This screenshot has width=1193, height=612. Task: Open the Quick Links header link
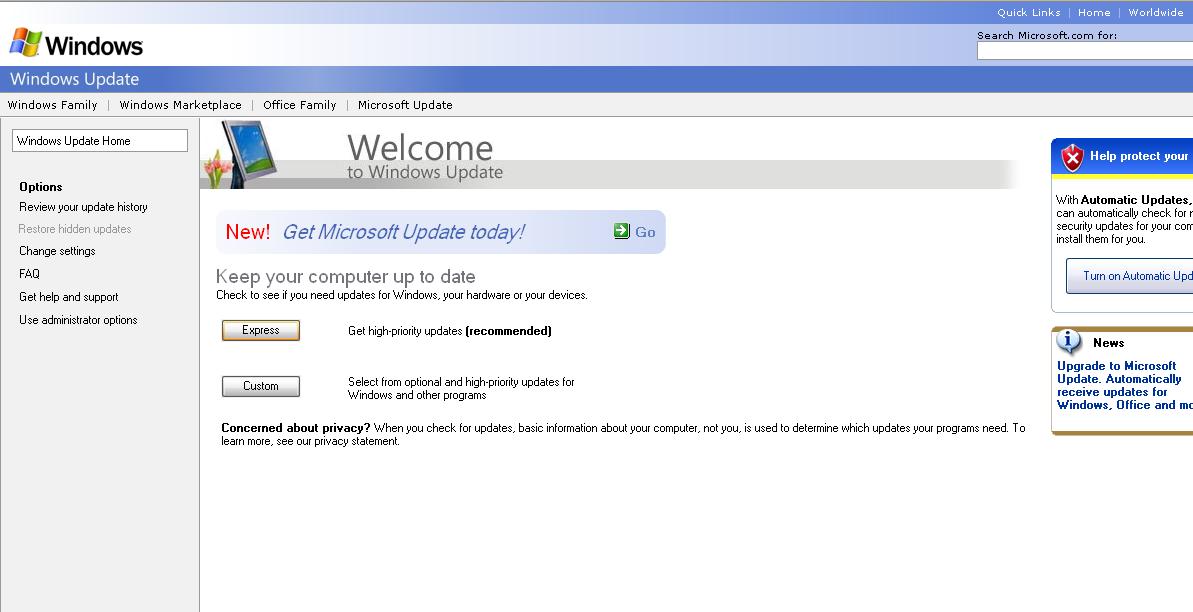1028,13
